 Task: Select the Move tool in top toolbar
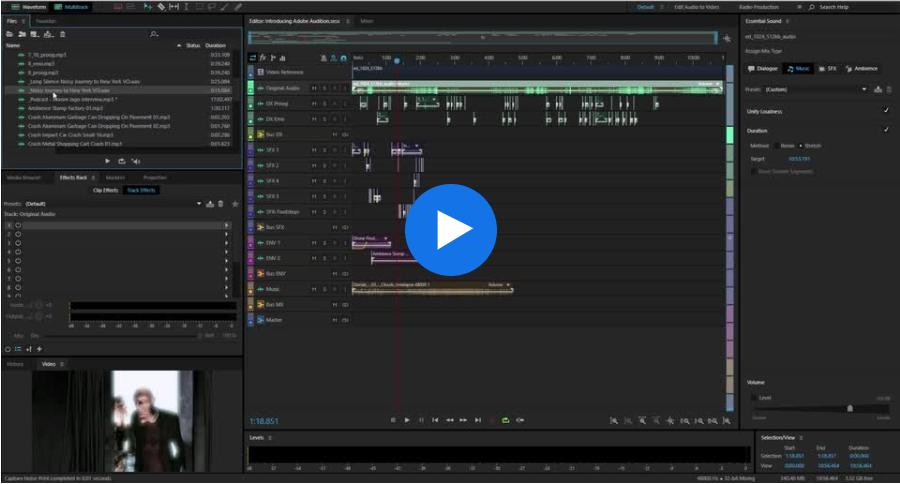148,7
